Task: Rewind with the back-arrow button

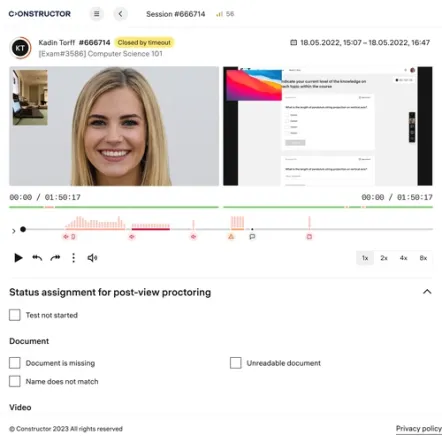Action: 37,258
